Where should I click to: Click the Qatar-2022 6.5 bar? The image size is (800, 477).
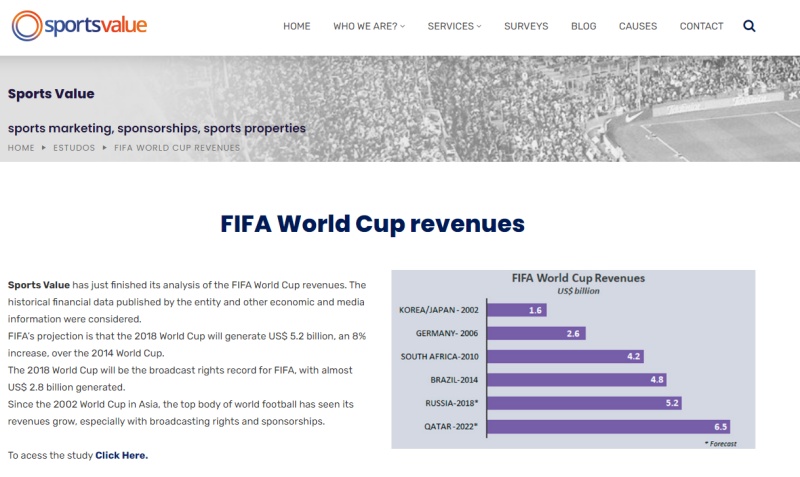[x=609, y=426]
